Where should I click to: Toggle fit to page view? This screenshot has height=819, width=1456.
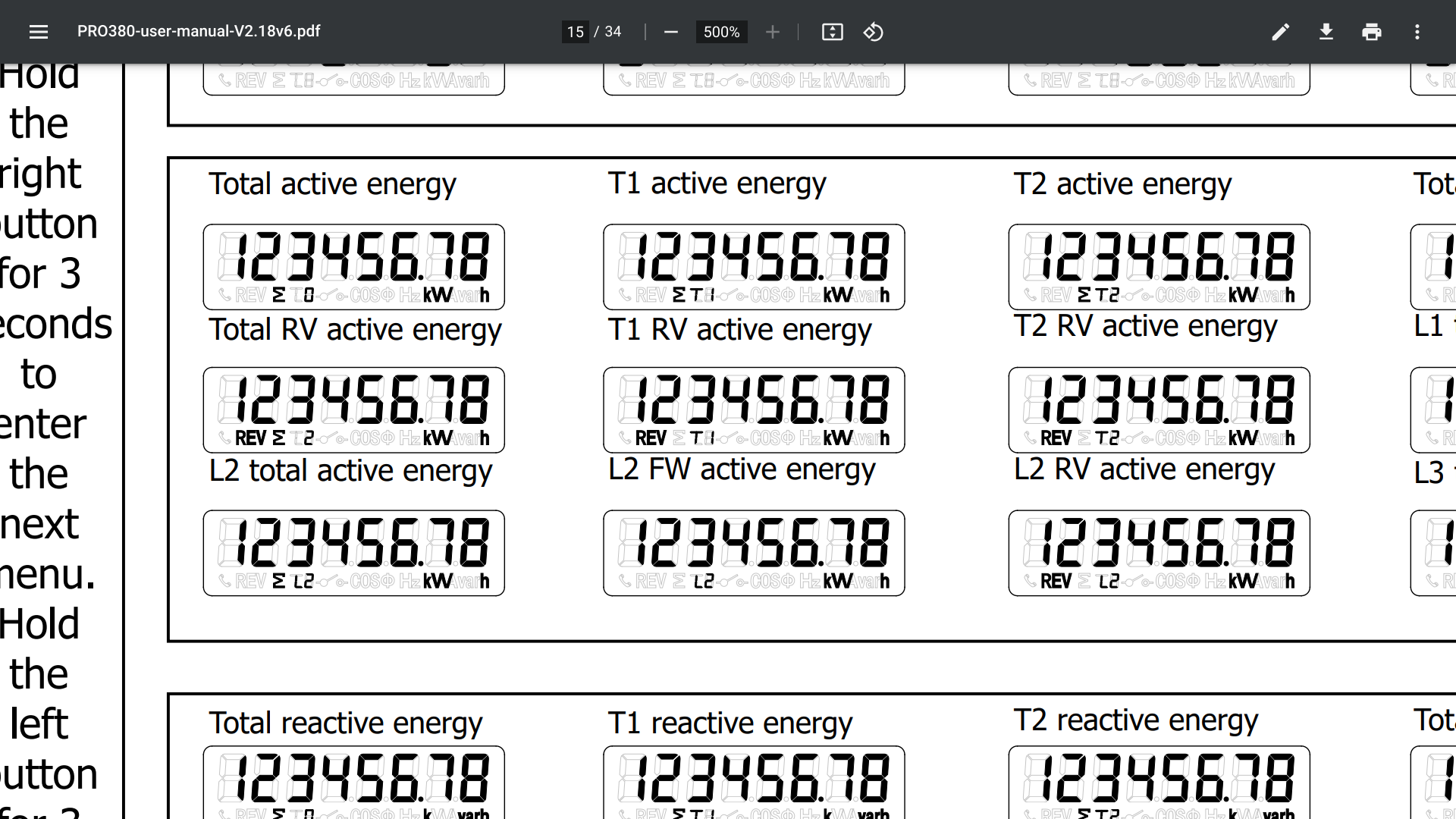tap(832, 32)
